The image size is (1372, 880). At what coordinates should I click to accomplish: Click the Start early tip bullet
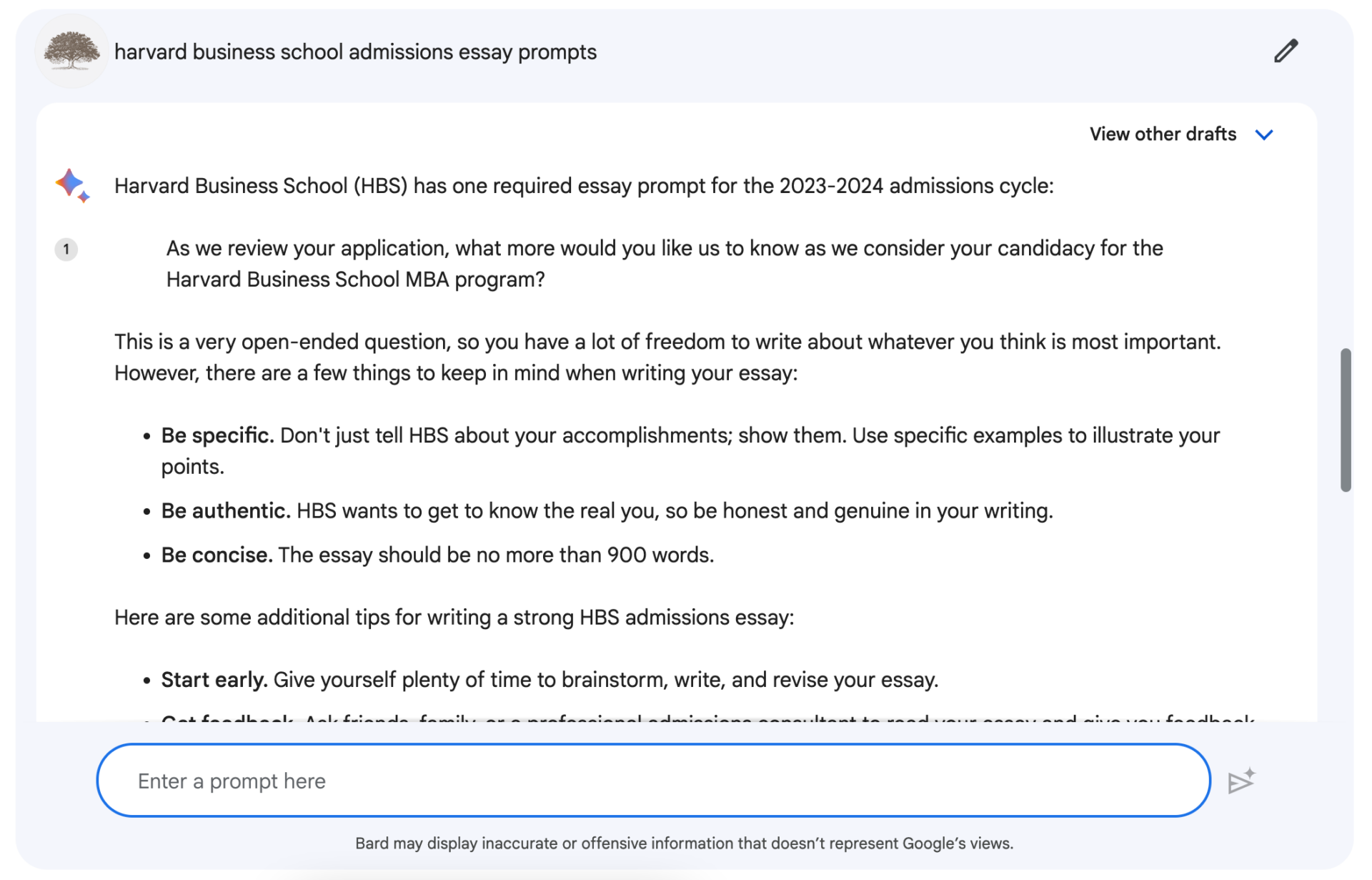click(x=550, y=680)
